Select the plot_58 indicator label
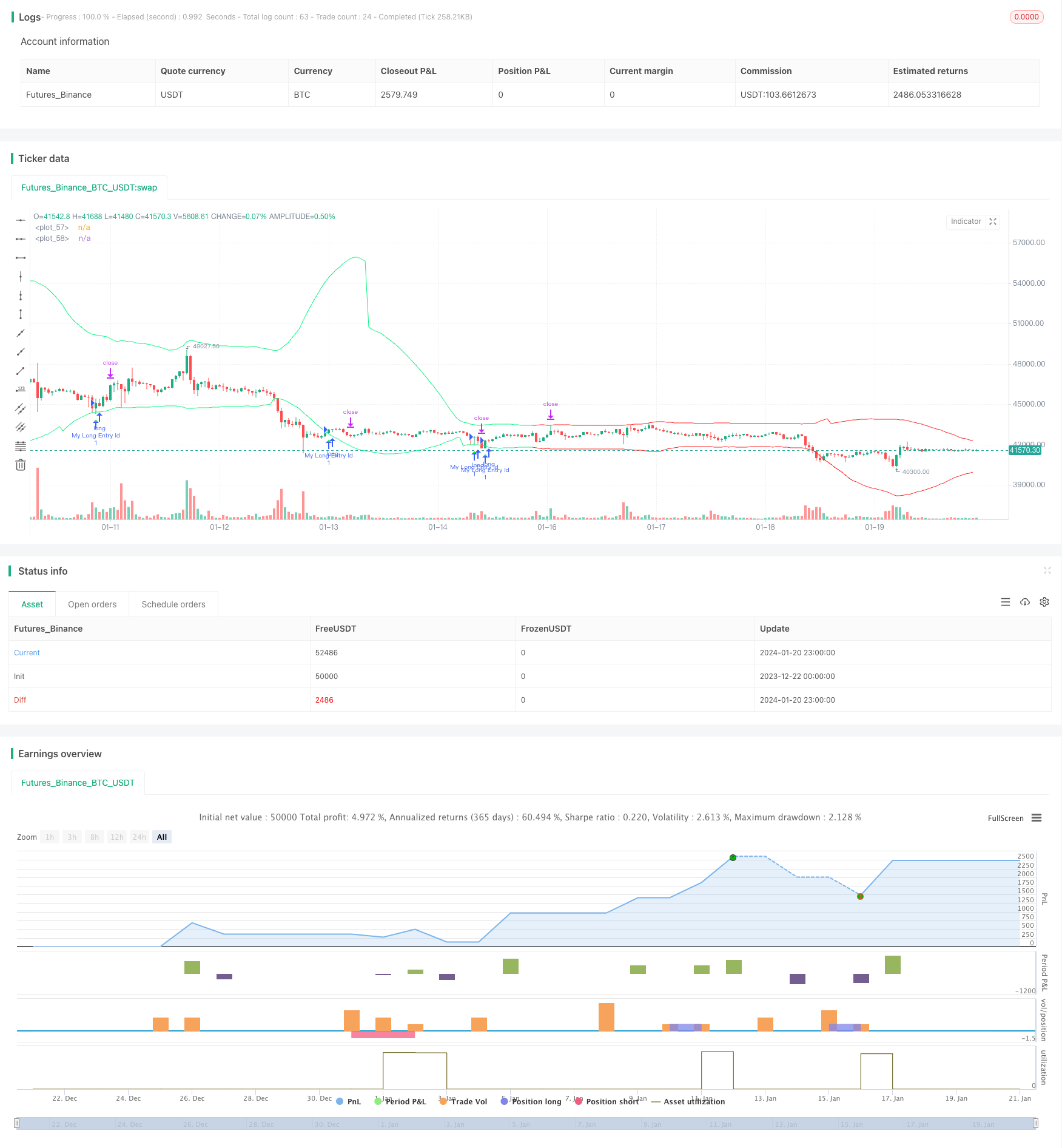Viewport: 1062px width, 1148px height. pyautogui.click(x=52, y=238)
